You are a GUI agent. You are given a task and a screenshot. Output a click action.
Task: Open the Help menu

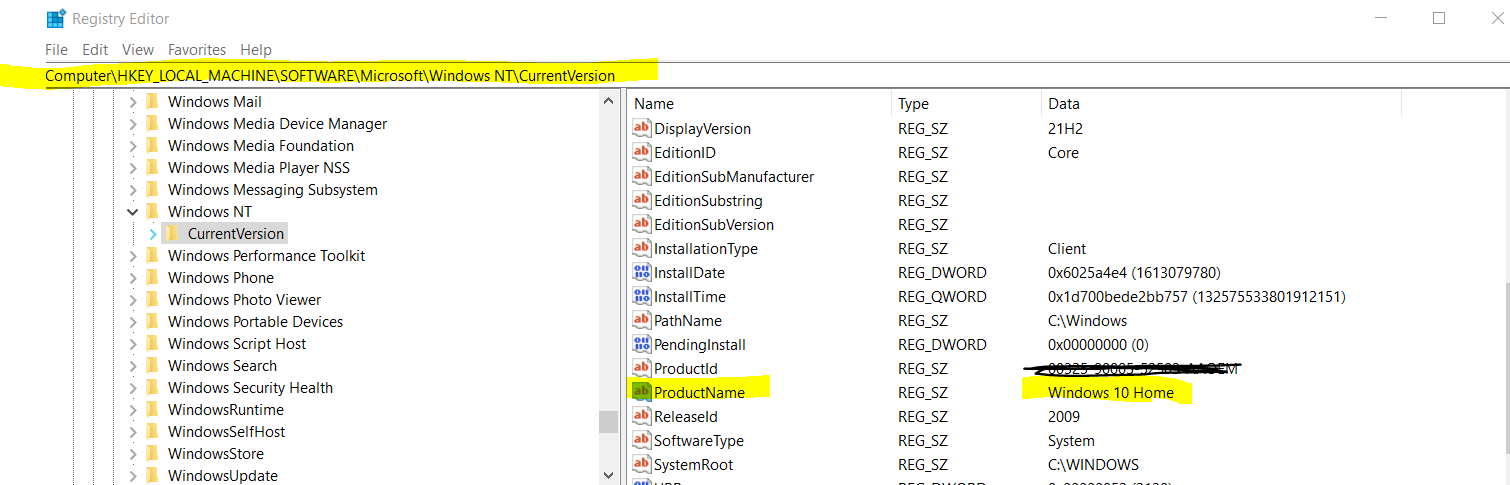tap(256, 49)
